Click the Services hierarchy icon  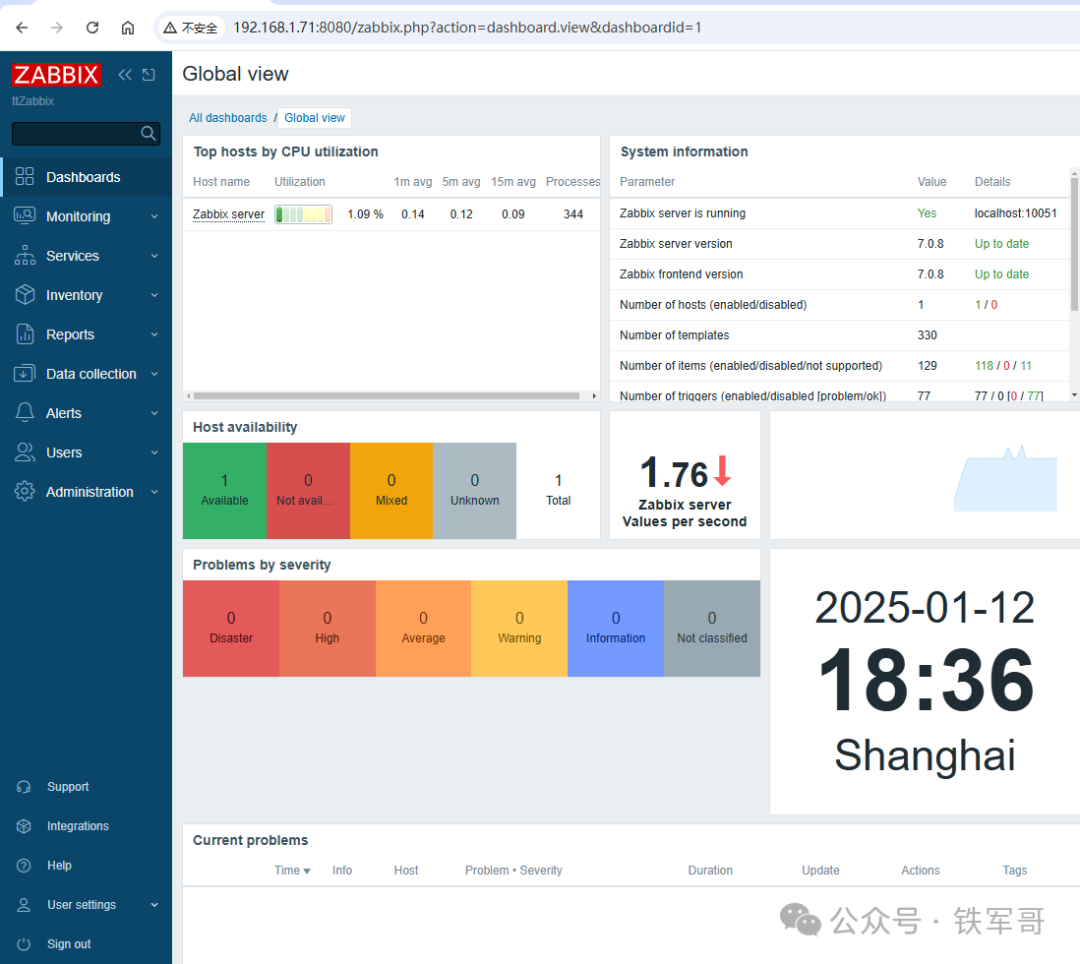(24, 255)
